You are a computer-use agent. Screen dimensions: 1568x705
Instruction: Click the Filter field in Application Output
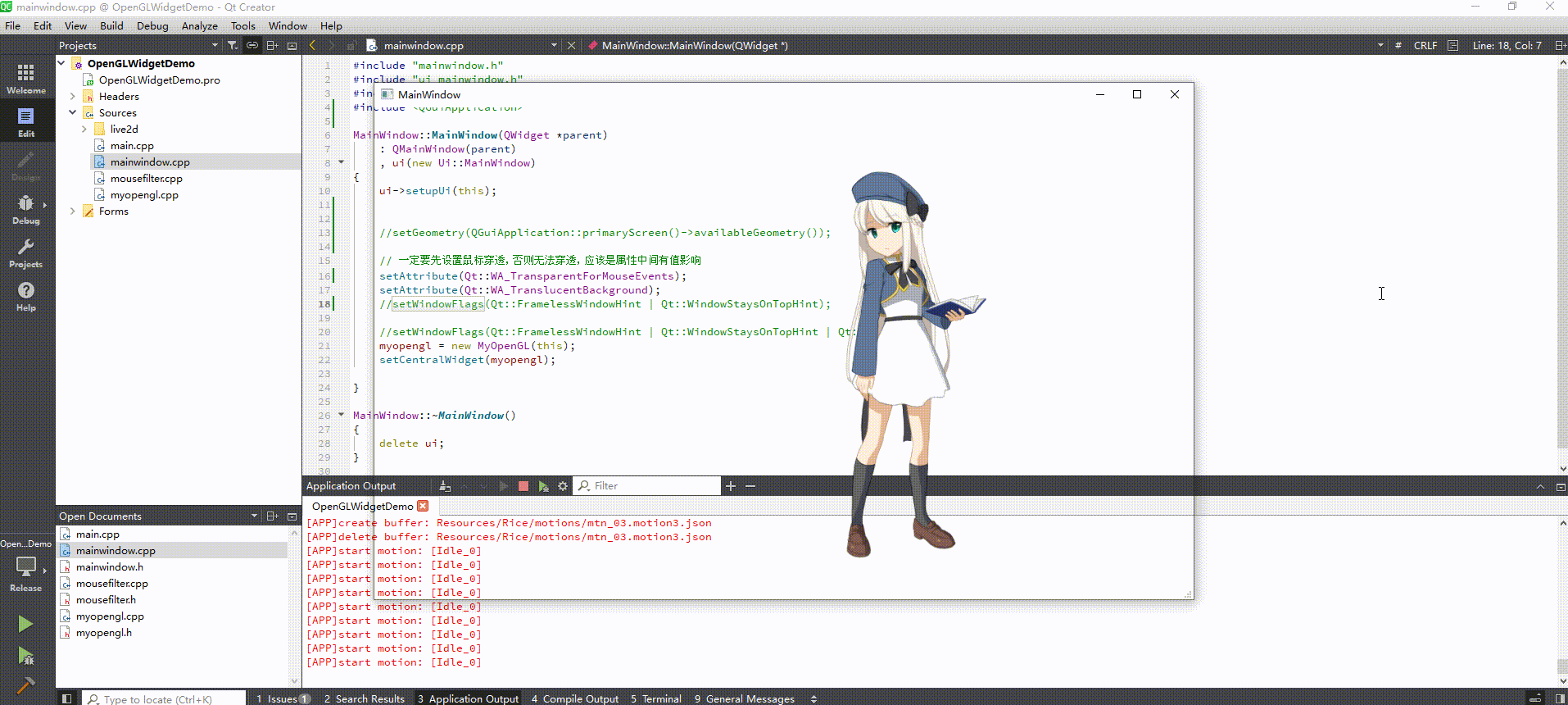tap(646, 486)
